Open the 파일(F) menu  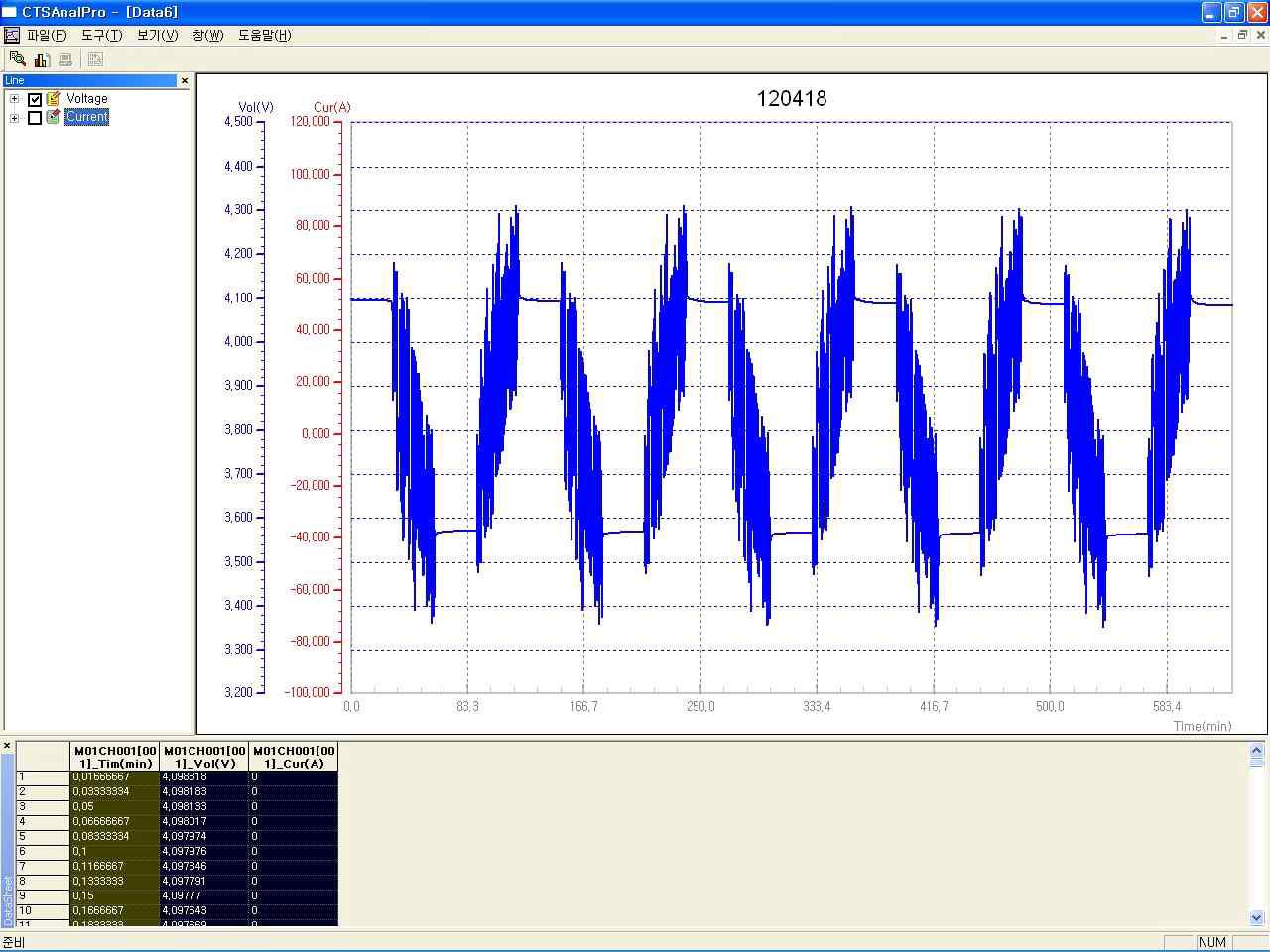click(47, 35)
